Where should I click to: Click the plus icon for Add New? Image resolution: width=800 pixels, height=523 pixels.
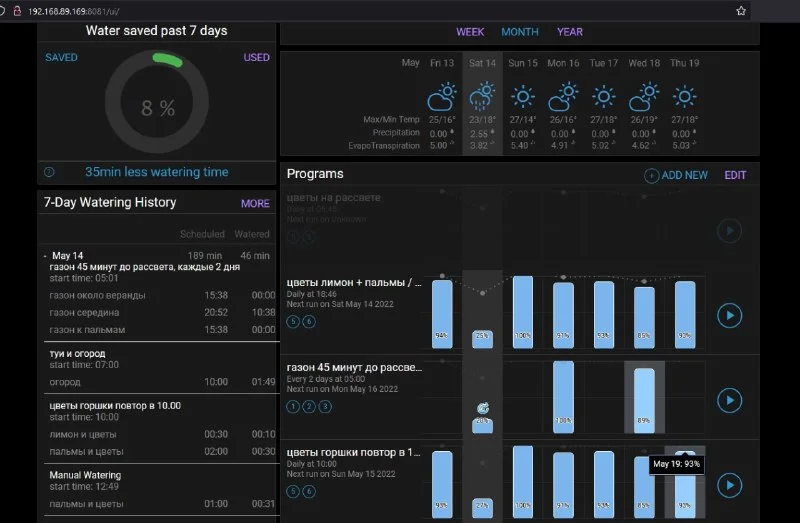tap(651, 175)
